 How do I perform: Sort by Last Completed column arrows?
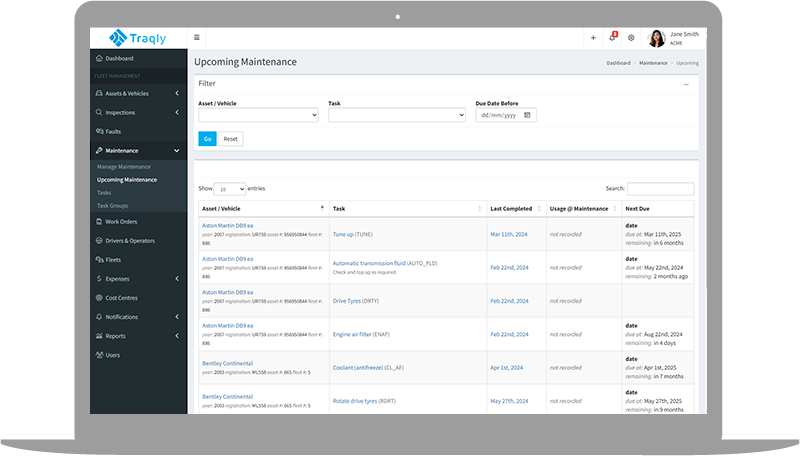pyautogui.click(x=539, y=209)
